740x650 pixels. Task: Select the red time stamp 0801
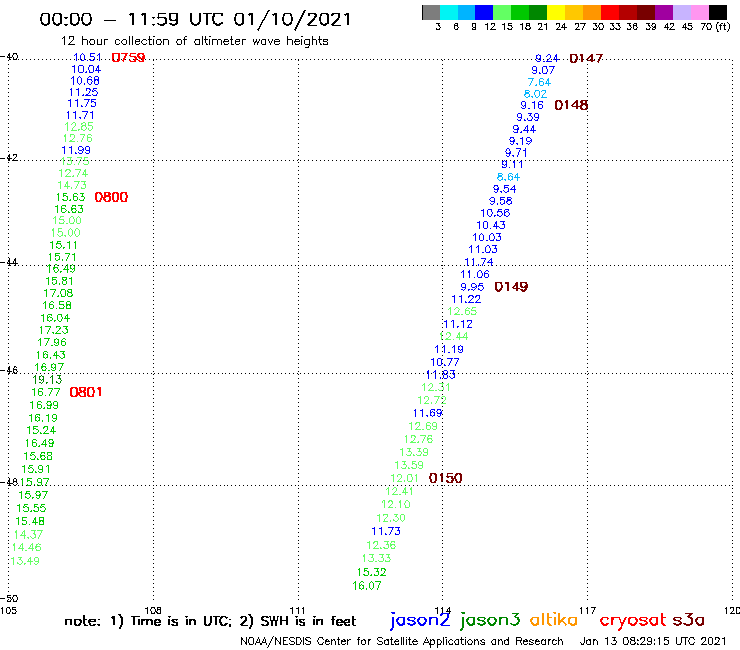coord(86,392)
